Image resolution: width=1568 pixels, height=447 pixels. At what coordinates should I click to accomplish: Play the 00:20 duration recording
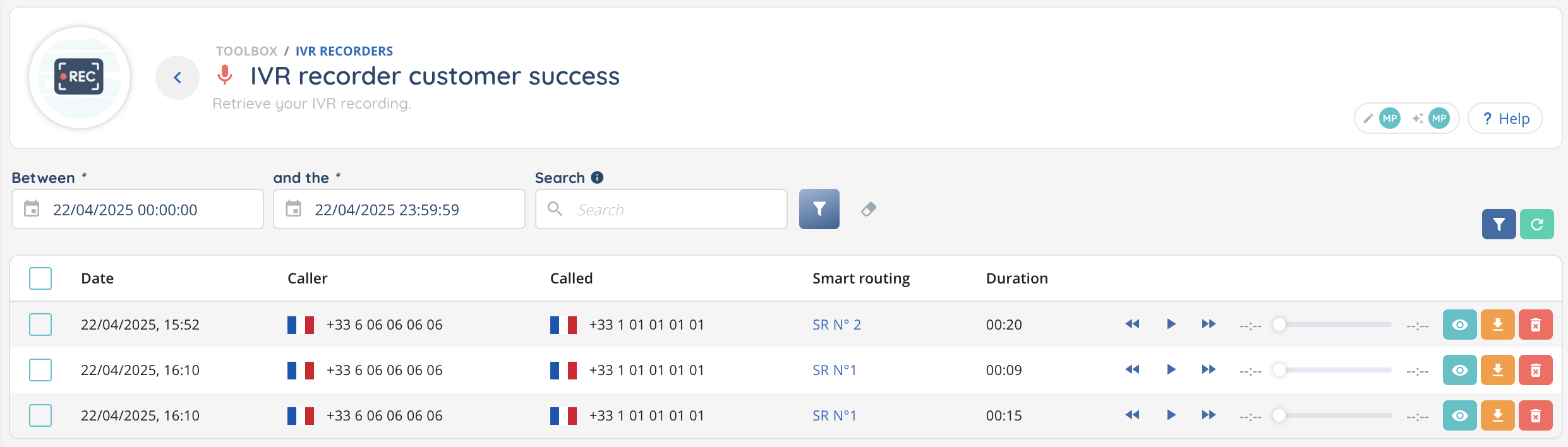[x=1171, y=325]
